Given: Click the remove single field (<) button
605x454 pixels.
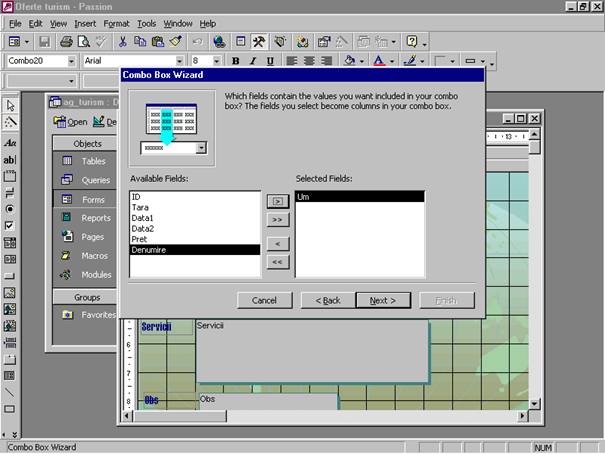Looking at the screenshot, I should (277, 243).
